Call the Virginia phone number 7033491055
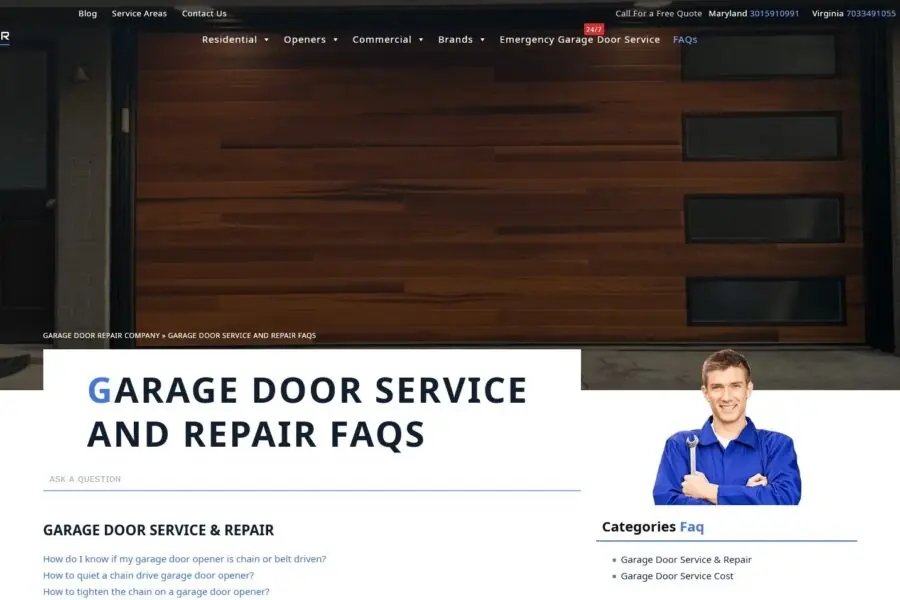 pyautogui.click(x=870, y=14)
